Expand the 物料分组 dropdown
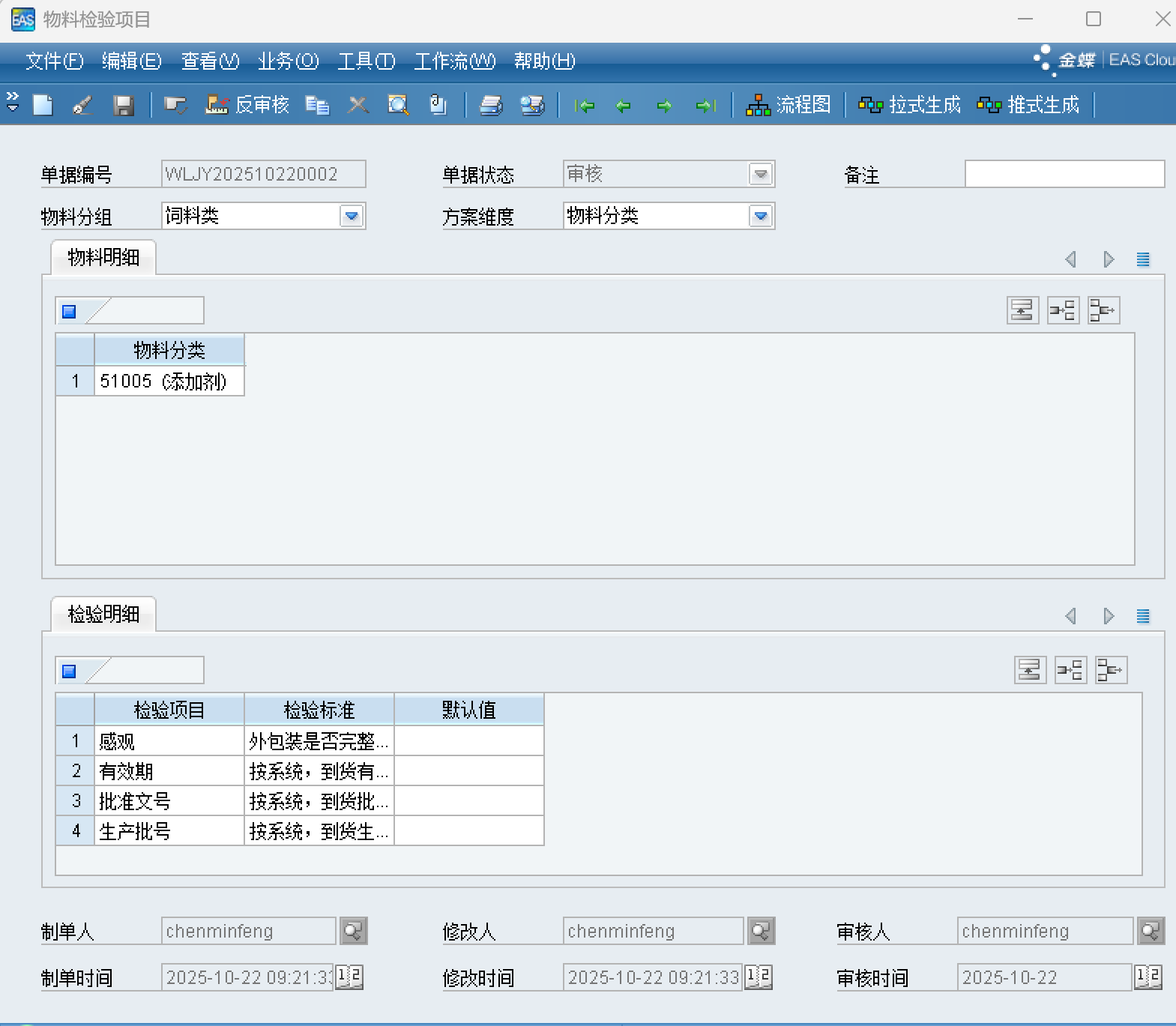The width and height of the screenshot is (1176, 1026). pos(352,217)
